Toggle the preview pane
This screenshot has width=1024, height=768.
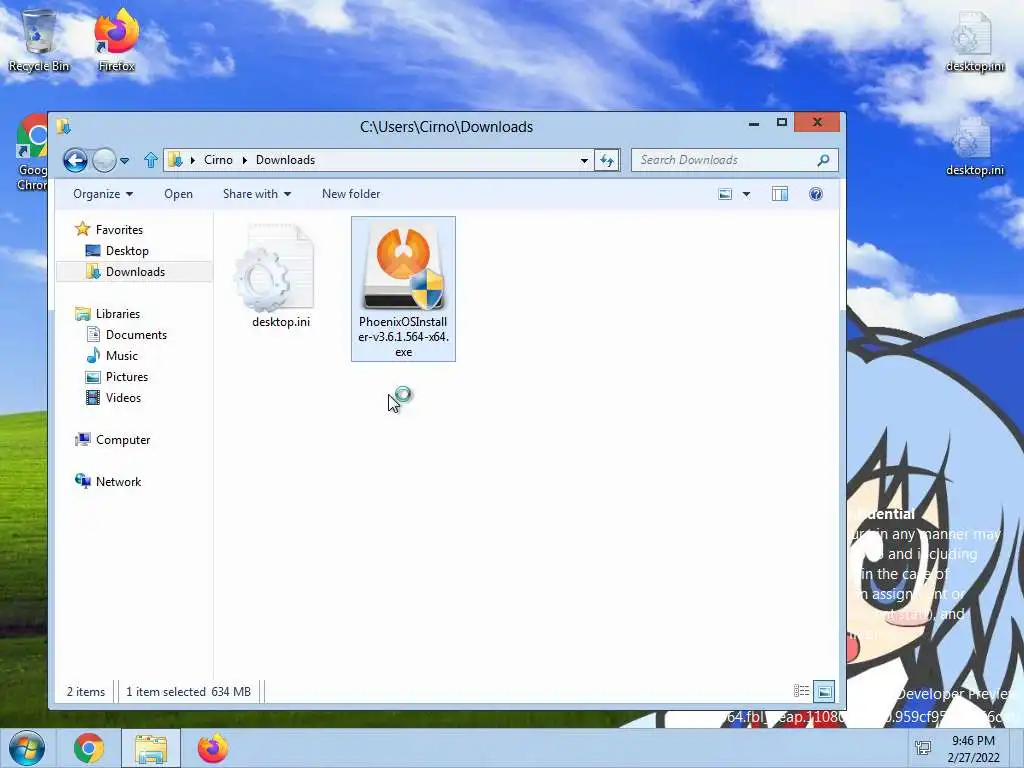(x=780, y=194)
